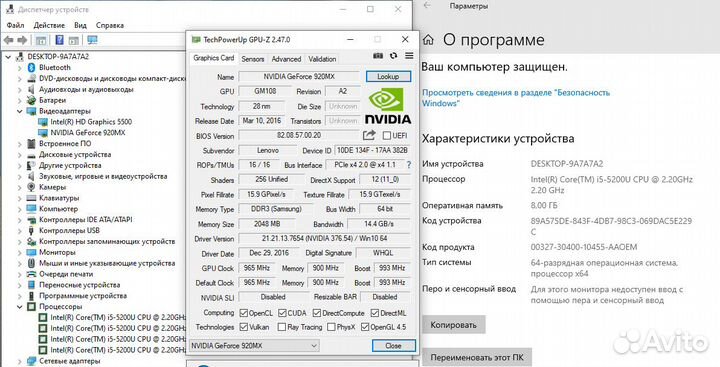Open the NVIDIA GeForce 920MX GPU dropdown
The height and width of the screenshot is (367, 720).
tap(254, 345)
